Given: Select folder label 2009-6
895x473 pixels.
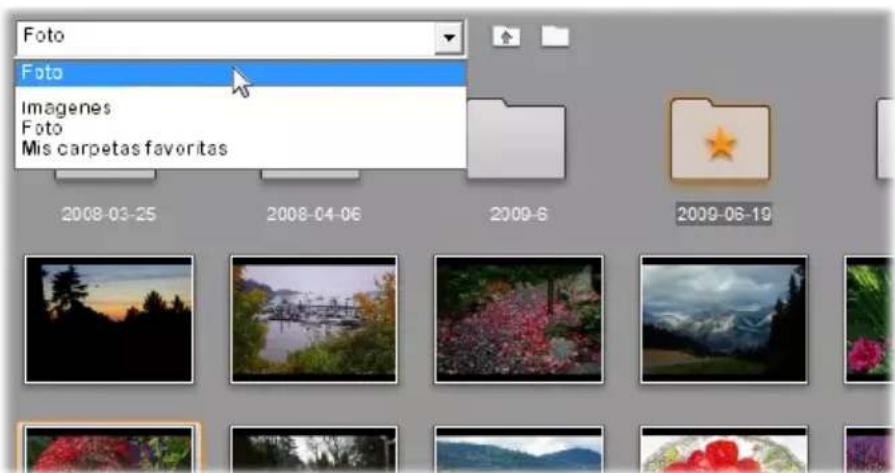Looking at the screenshot, I should (518, 215).
